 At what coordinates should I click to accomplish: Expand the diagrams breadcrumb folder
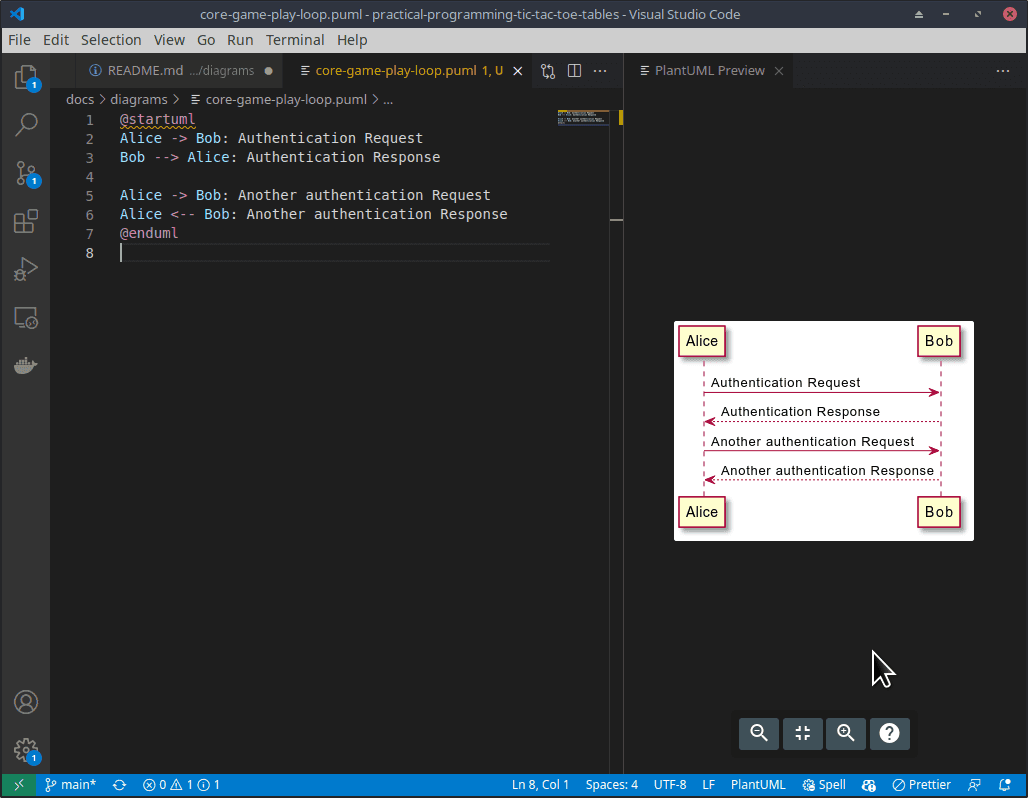(138, 99)
